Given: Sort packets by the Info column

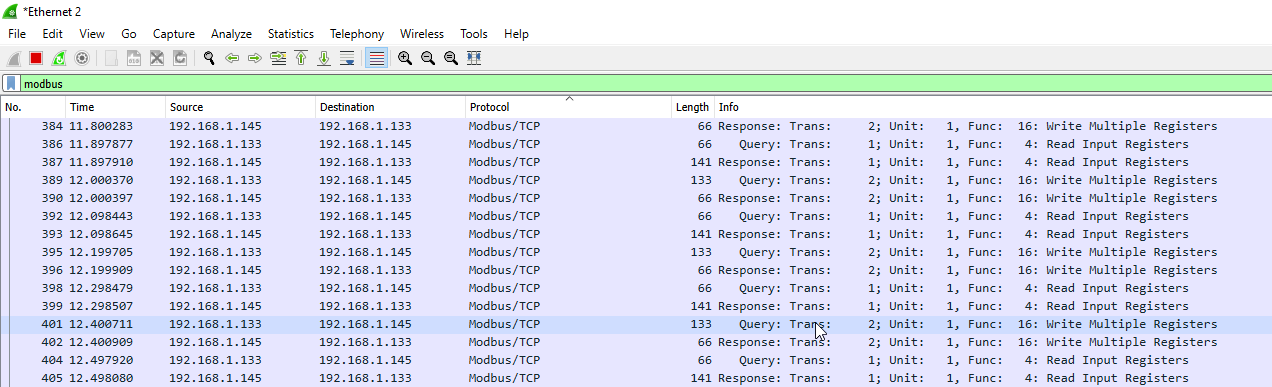Looking at the screenshot, I should tap(992, 107).
